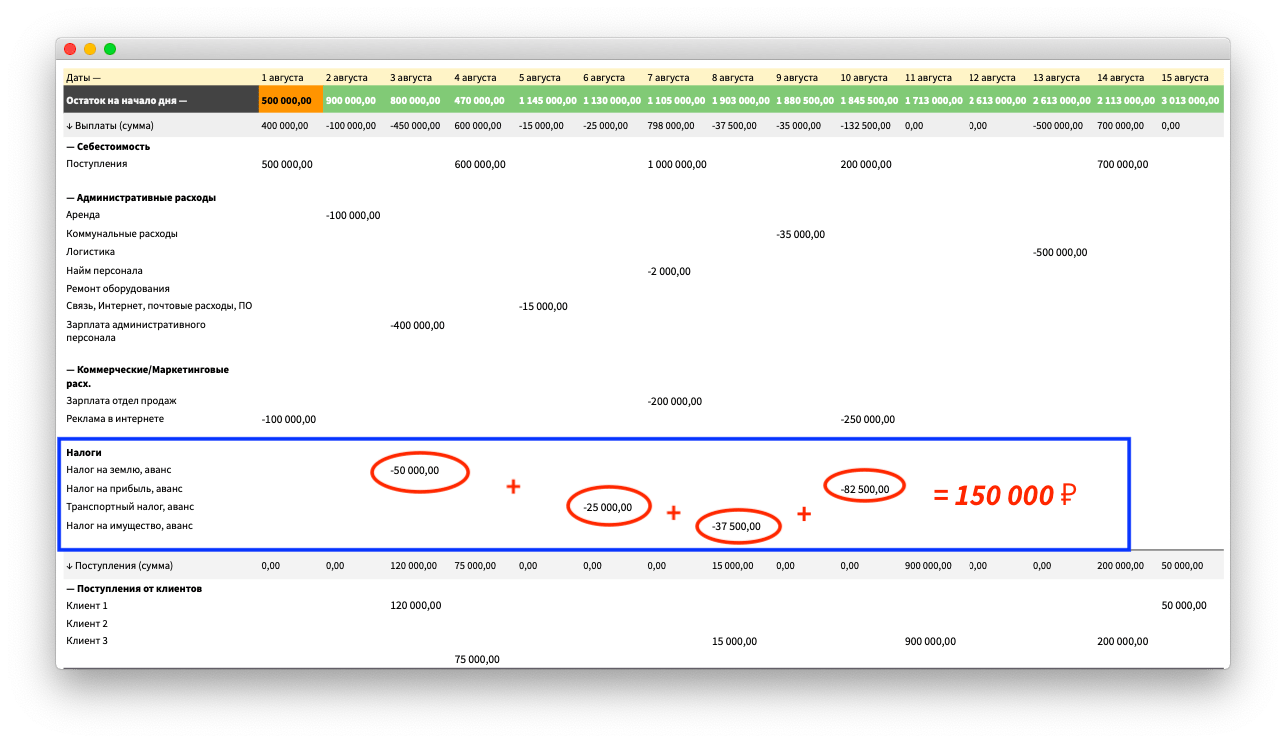
Task: Click the 1 000 000,00 receipts cell
Action: click(677, 164)
